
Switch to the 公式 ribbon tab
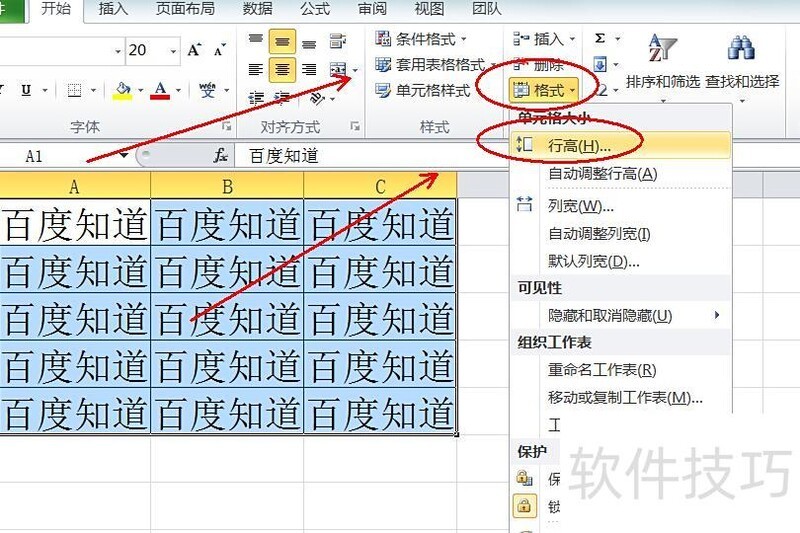(315, 9)
